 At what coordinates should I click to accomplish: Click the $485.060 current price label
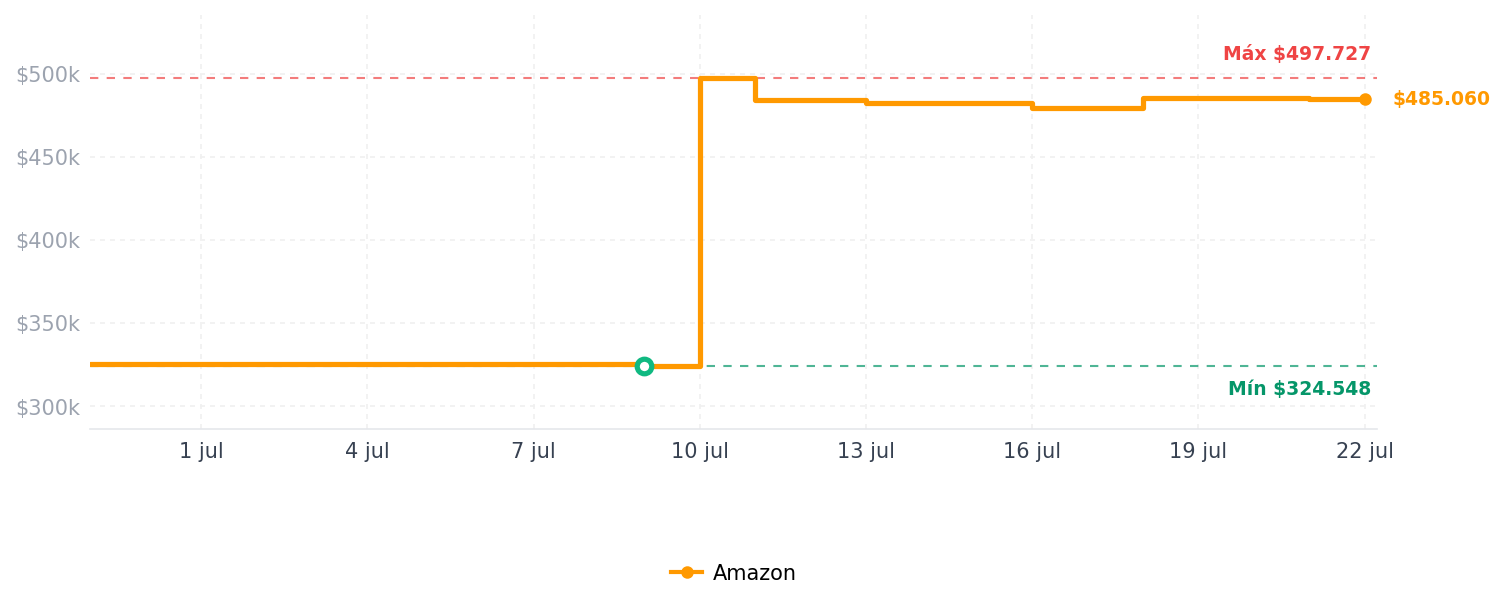[1441, 99]
